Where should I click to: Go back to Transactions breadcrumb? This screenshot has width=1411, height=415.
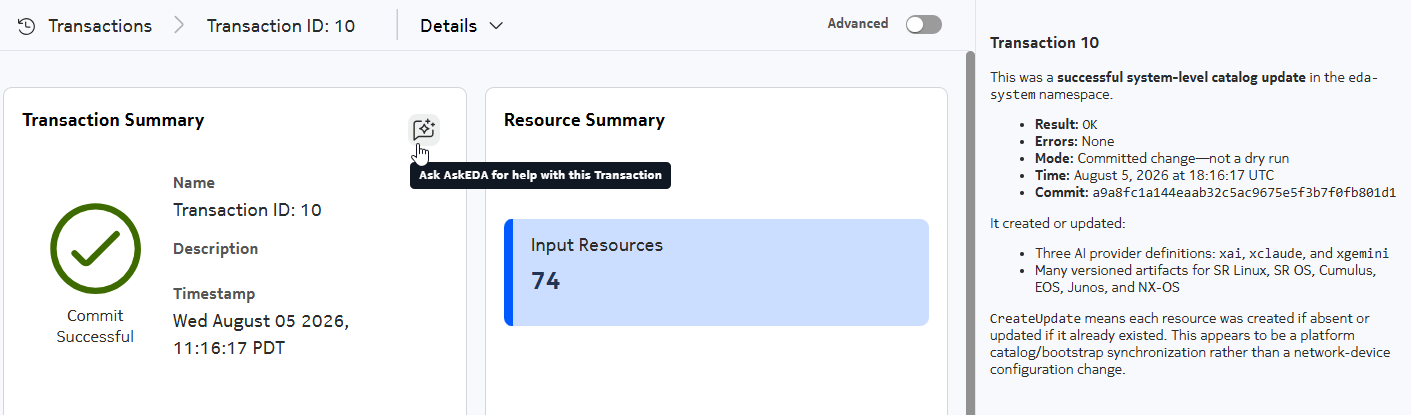click(100, 26)
